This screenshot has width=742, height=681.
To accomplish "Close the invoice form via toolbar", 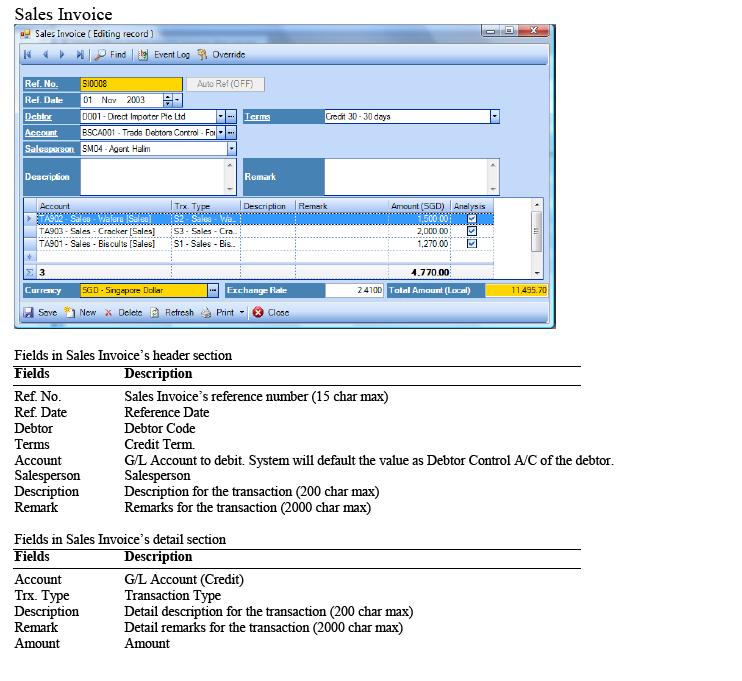I will tap(271, 312).
